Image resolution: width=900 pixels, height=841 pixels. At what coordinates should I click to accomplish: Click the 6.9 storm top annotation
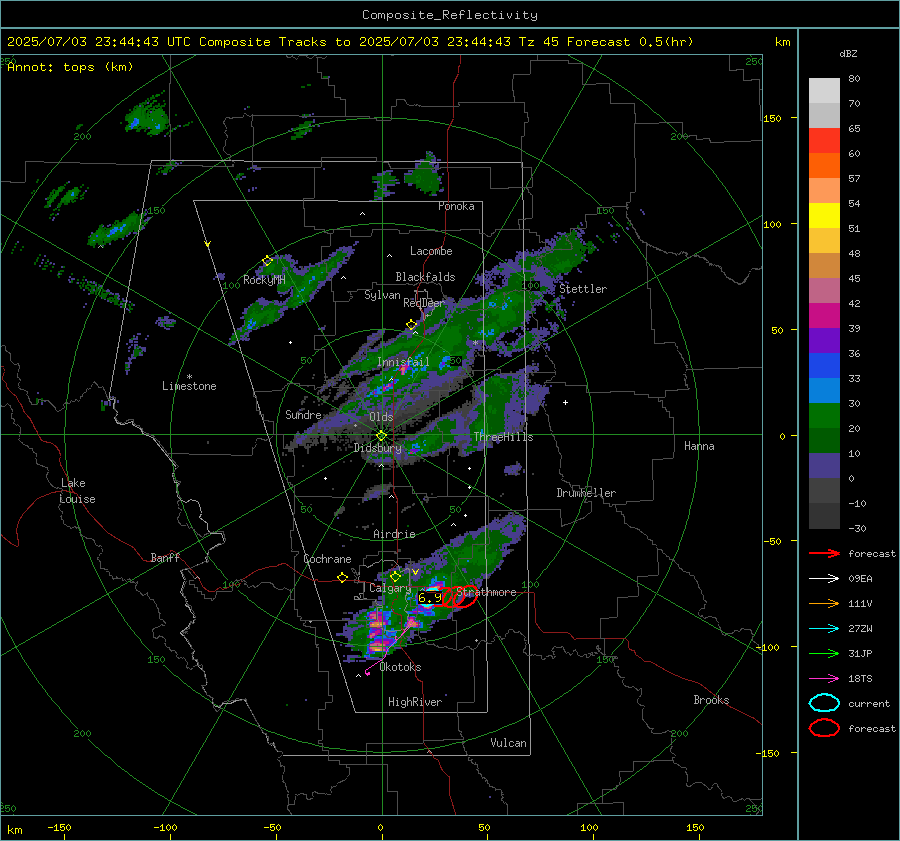(x=430, y=598)
